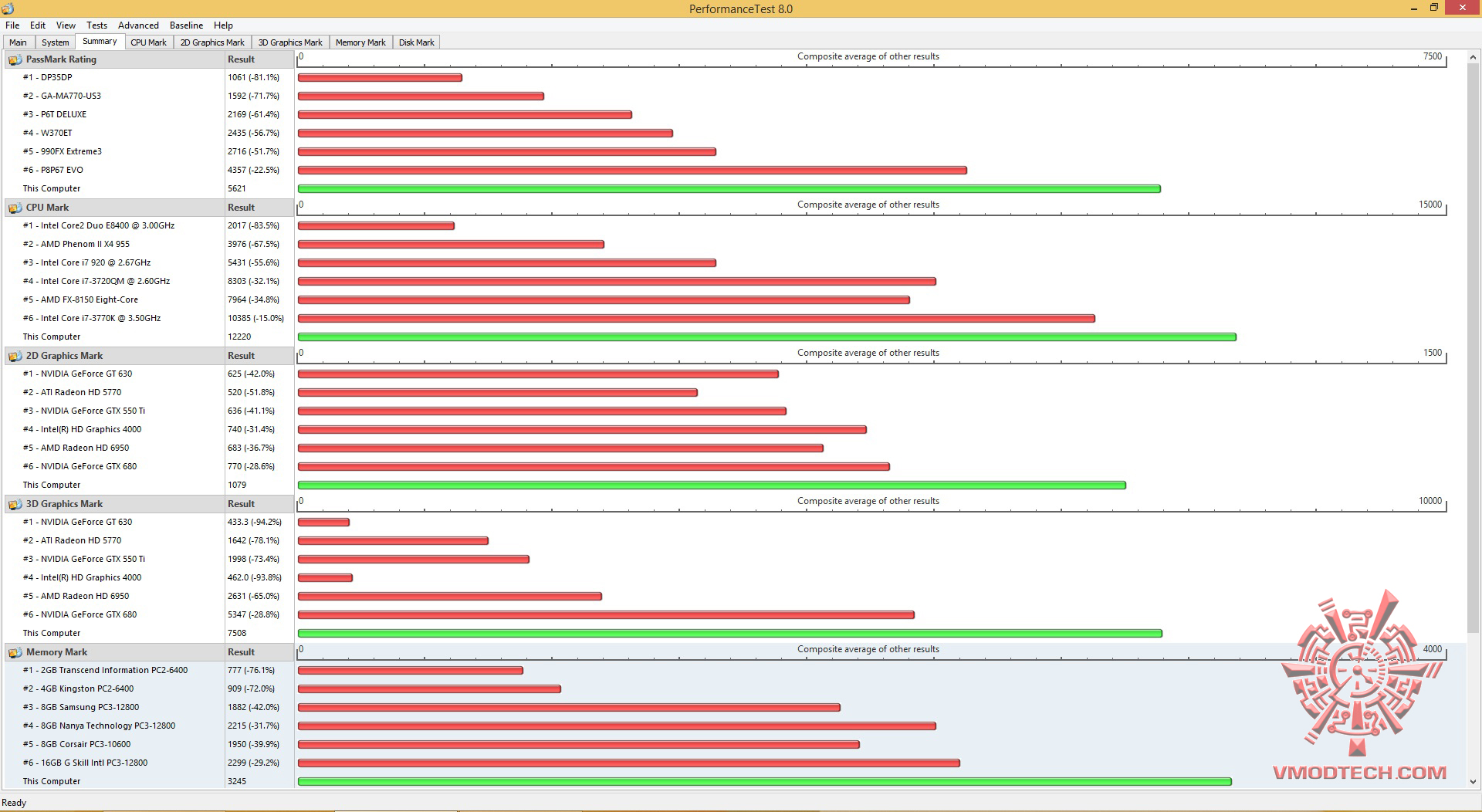Click the scrollbar up arrow

point(1473,56)
